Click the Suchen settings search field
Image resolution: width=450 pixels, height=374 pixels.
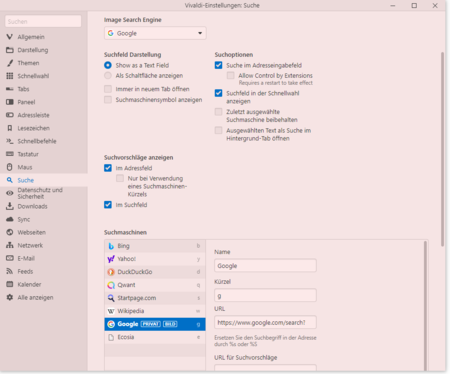(43, 21)
